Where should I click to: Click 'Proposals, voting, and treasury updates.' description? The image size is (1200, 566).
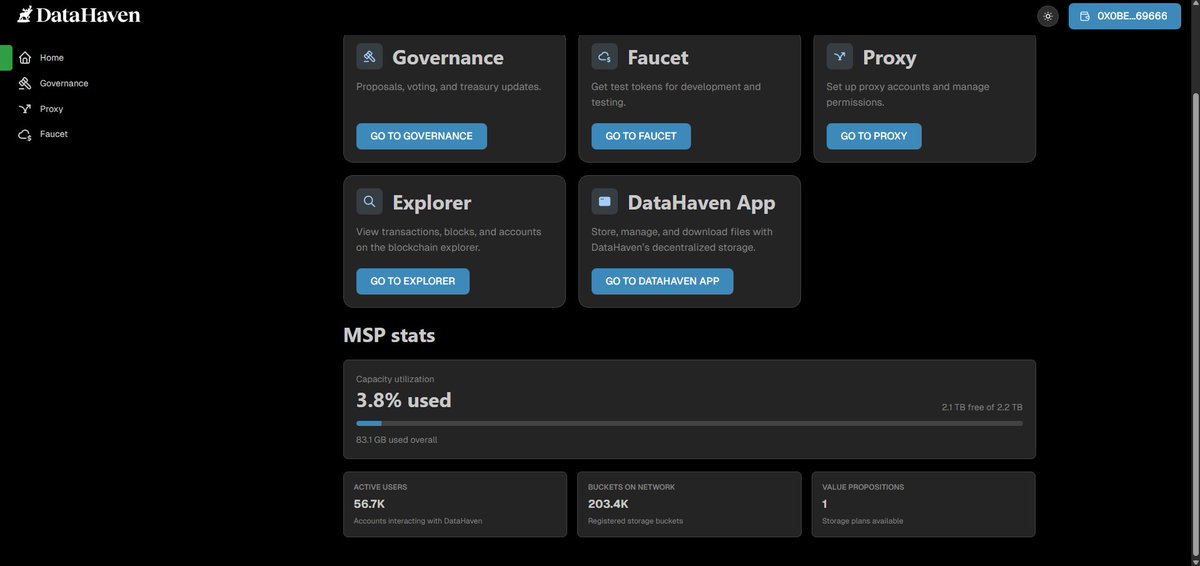pos(449,87)
